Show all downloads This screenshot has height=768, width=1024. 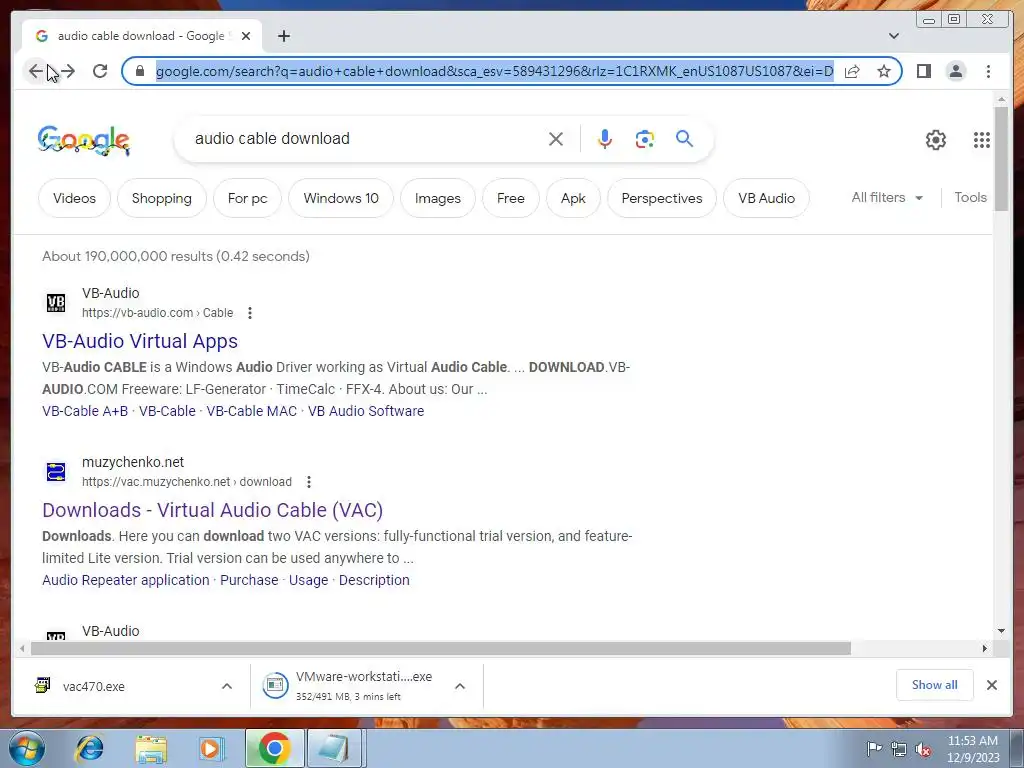click(935, 685)
